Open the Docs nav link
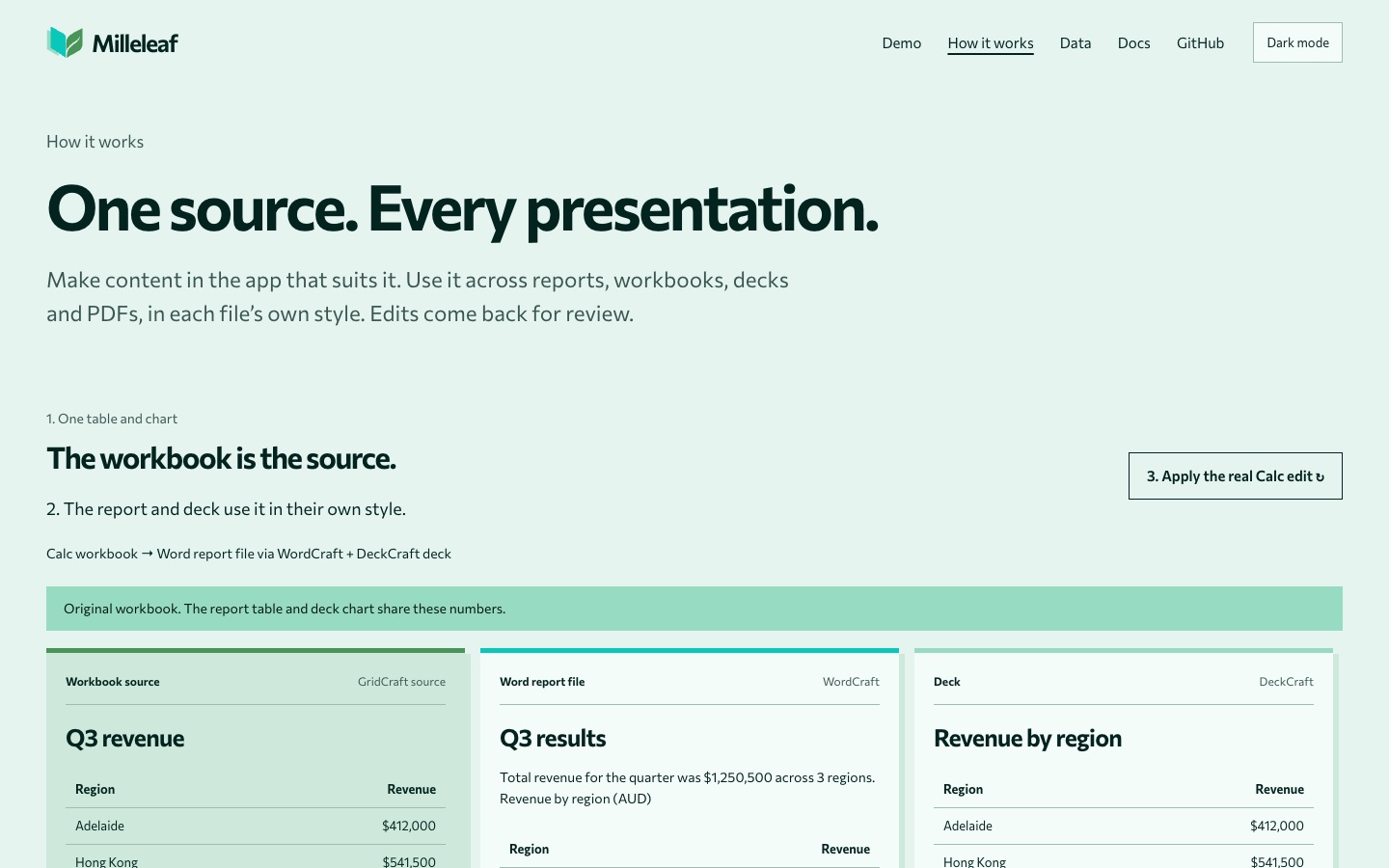The height and width of the screenshot is (868, 1389). point(1134,42)
